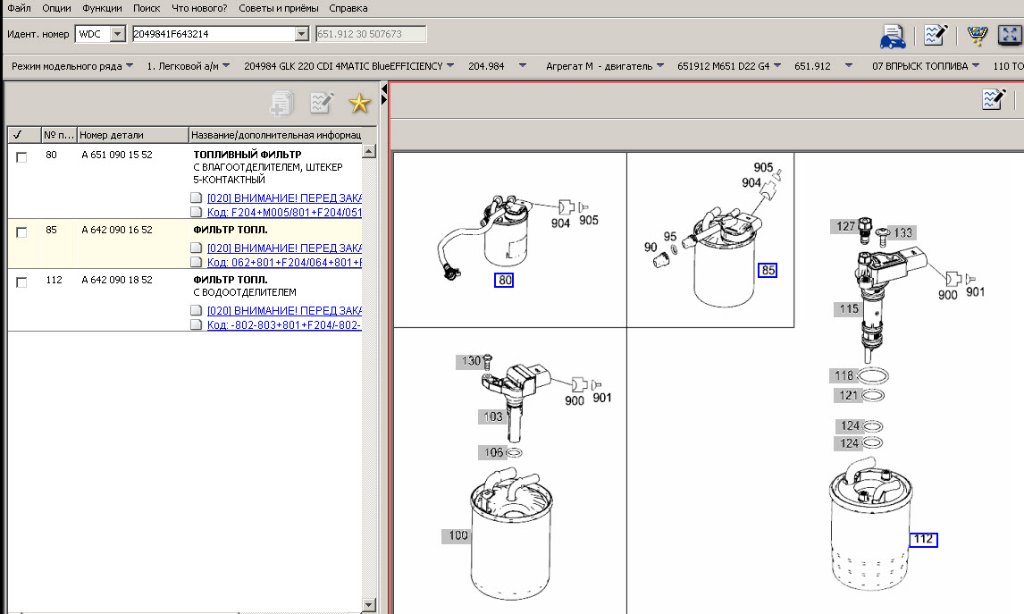The image size is (1024, 614).
Task: Open the WDC identifier prefix dropdown
Action: coord(117,34)
